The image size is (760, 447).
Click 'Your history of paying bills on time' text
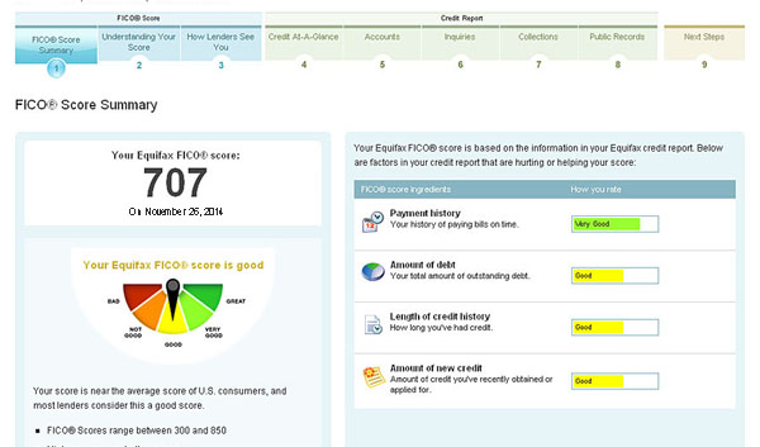(x=454, y=224)
